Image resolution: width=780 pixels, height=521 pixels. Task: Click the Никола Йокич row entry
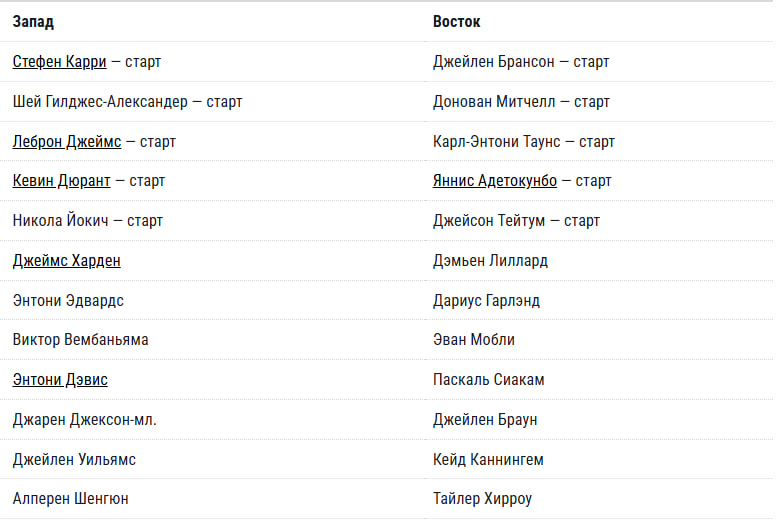pos(87,221)
